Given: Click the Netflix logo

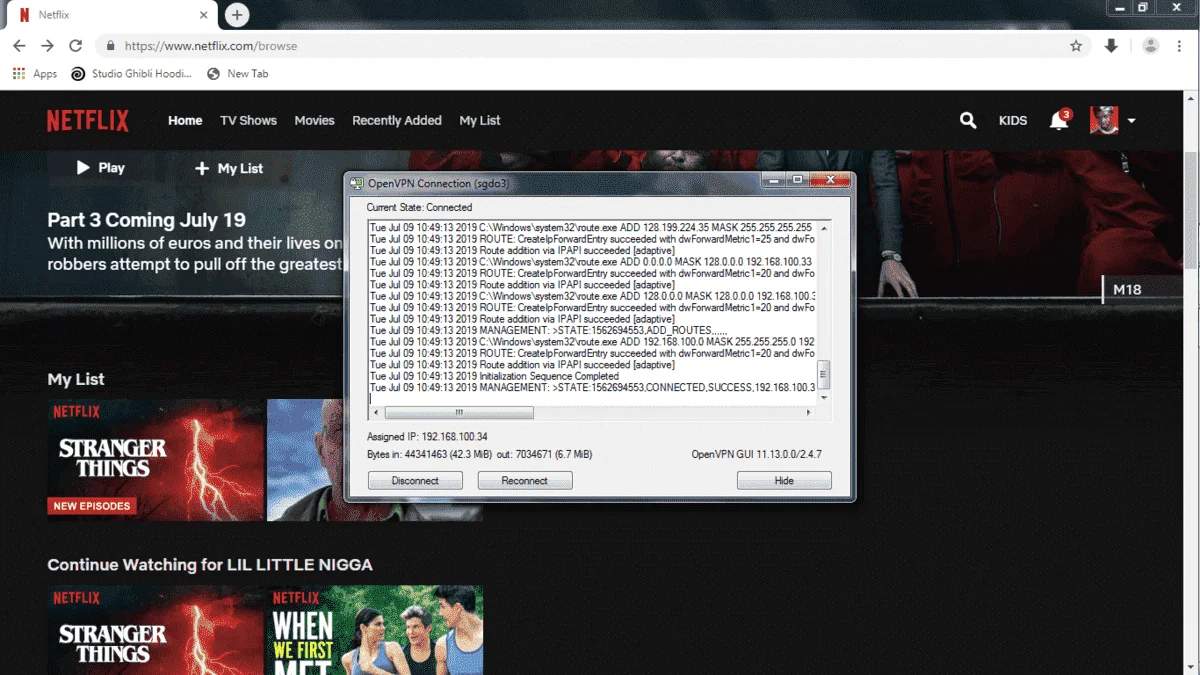Looking at the screenshot, I should (88, 121).
